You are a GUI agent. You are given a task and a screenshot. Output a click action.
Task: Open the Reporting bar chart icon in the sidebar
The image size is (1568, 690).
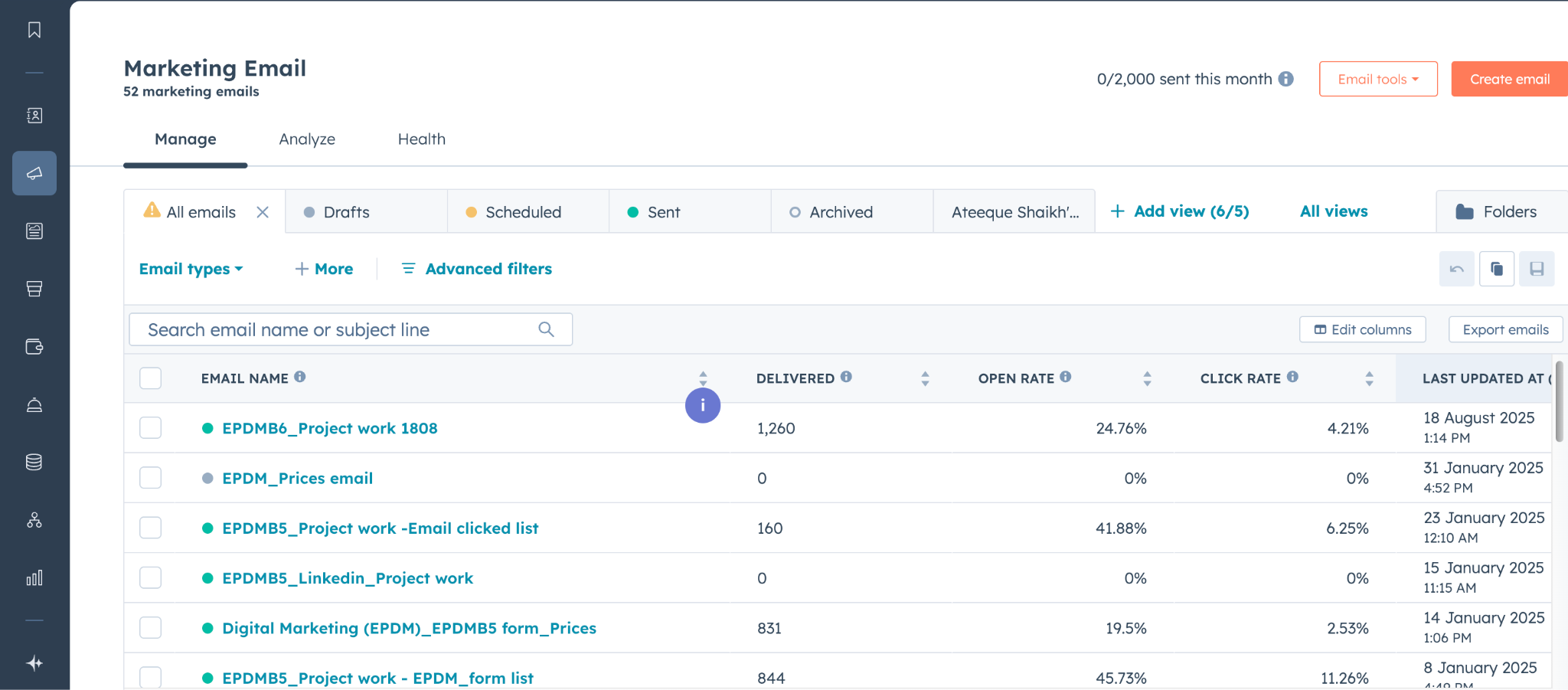pyautogui.click(x=34, y=578)
